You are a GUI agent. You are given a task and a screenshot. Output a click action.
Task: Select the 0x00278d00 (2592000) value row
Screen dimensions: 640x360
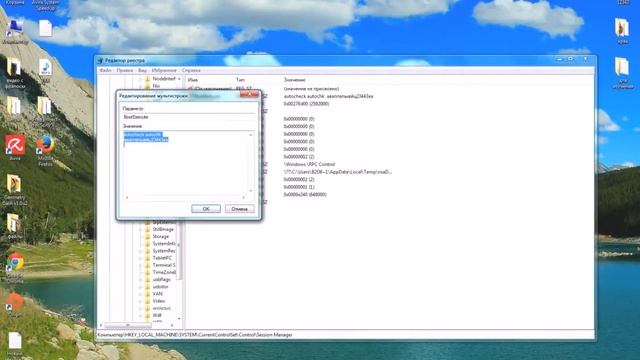[306, 104]
